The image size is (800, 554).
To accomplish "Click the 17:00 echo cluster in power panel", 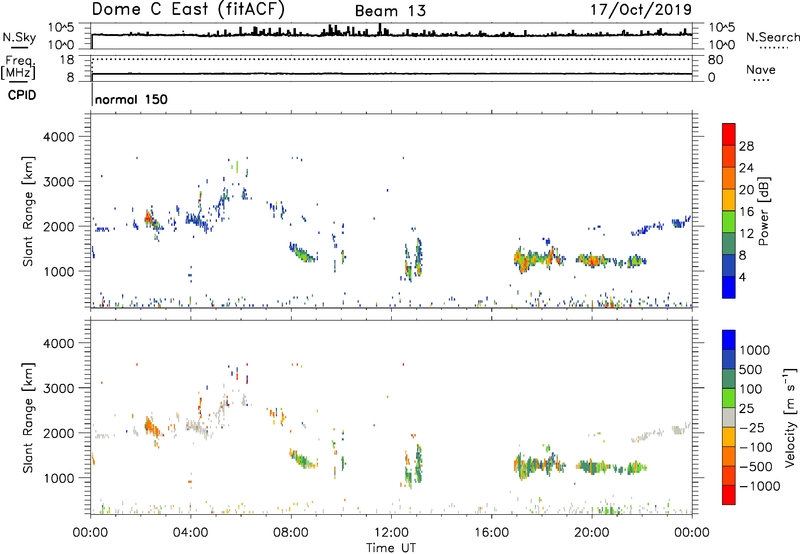I will pyautogui.click(x=539, y=259).
